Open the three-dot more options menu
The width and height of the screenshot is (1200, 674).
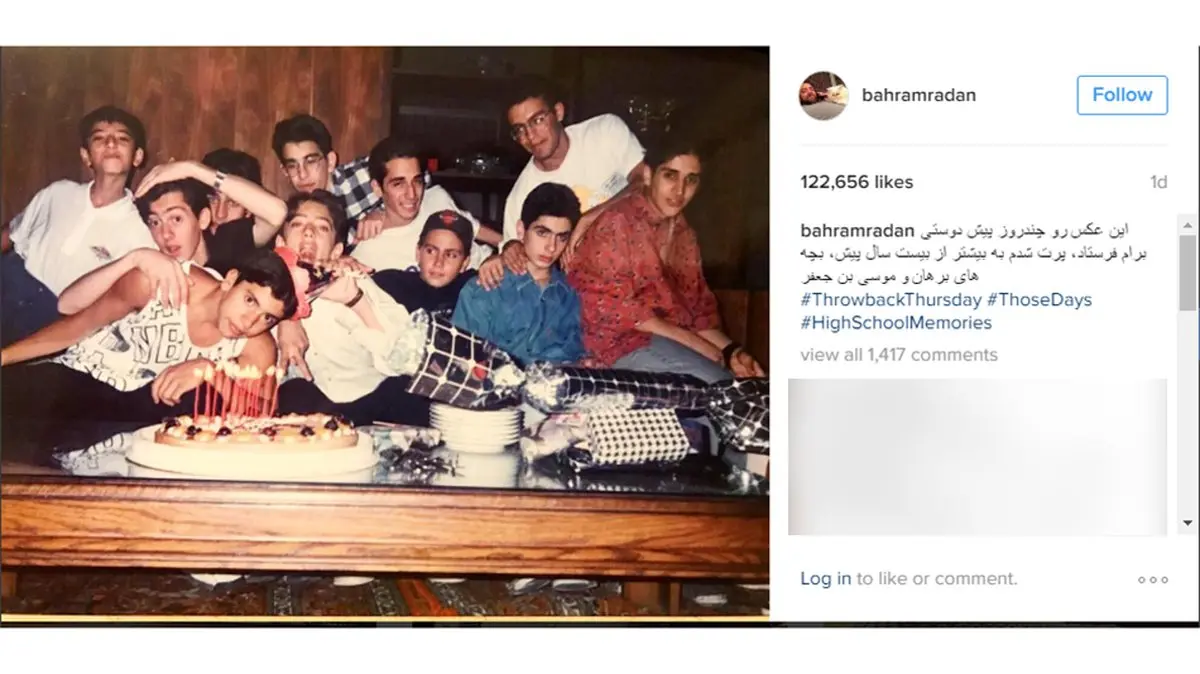(x=1152, y=579)
